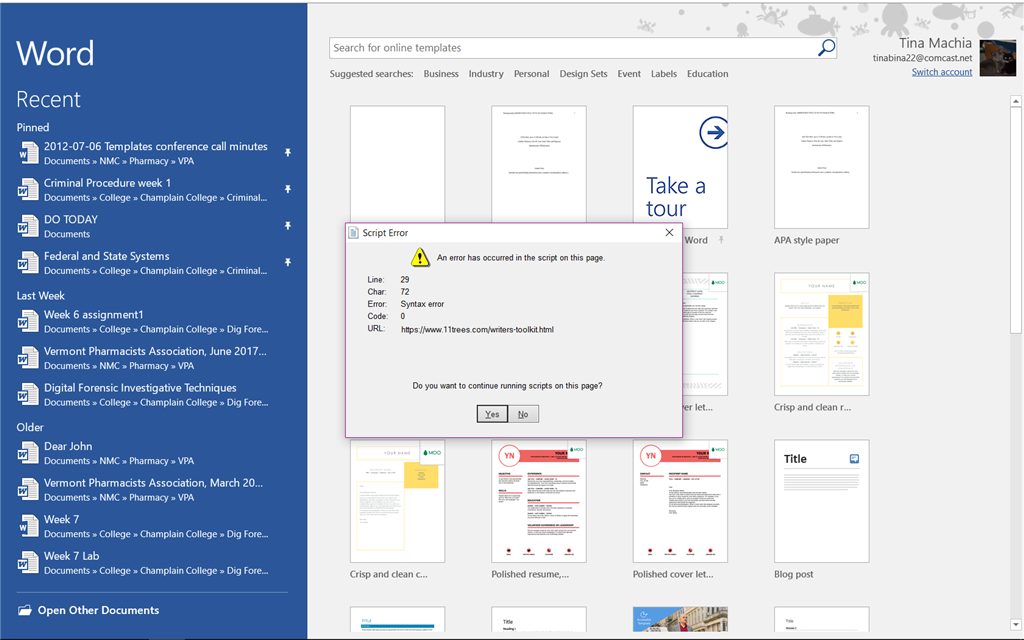Screen dimensions: 1024x640
Task: Open the Polished resume template
Action: tap(539, 501)
